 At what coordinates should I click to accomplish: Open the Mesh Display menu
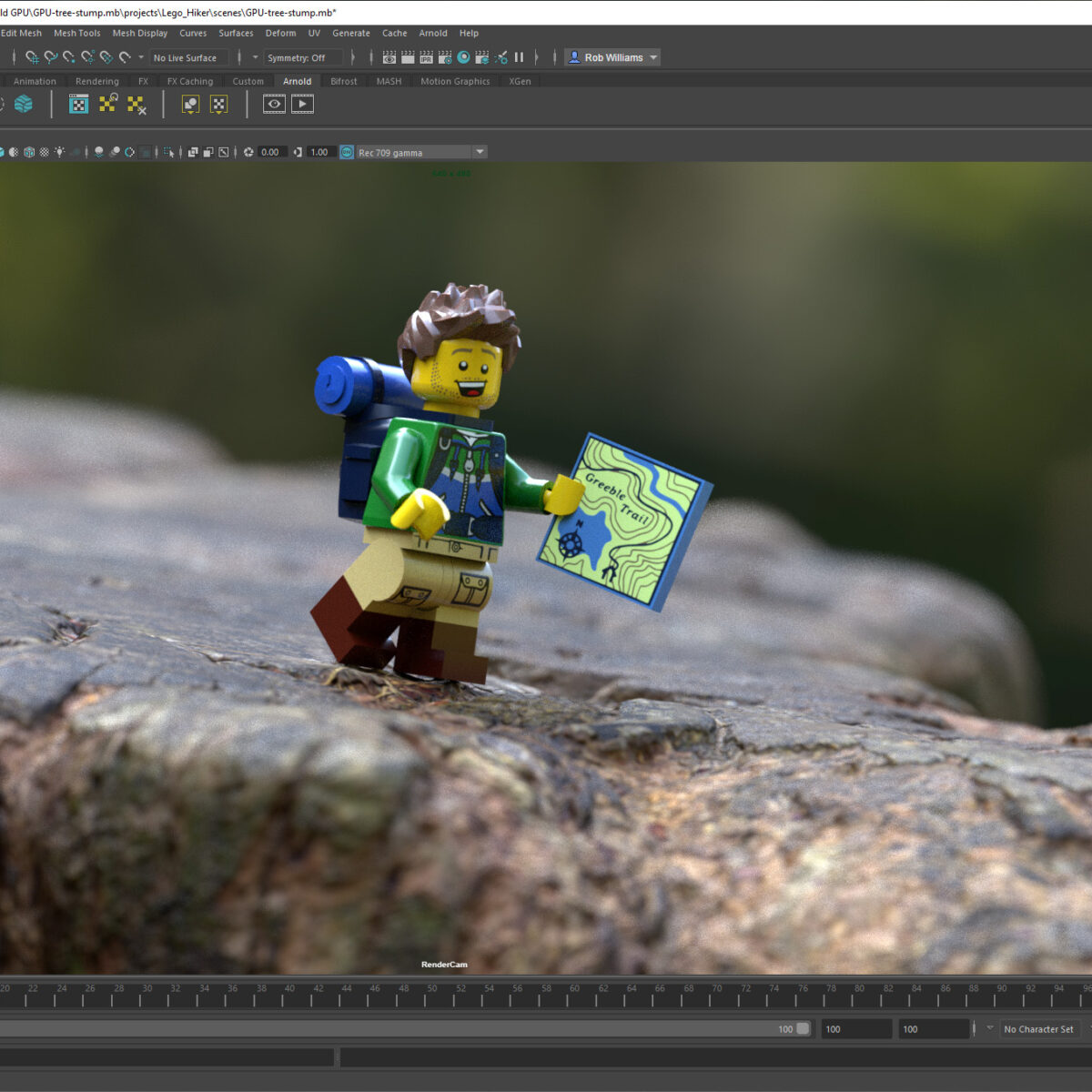tap(139, 33)
